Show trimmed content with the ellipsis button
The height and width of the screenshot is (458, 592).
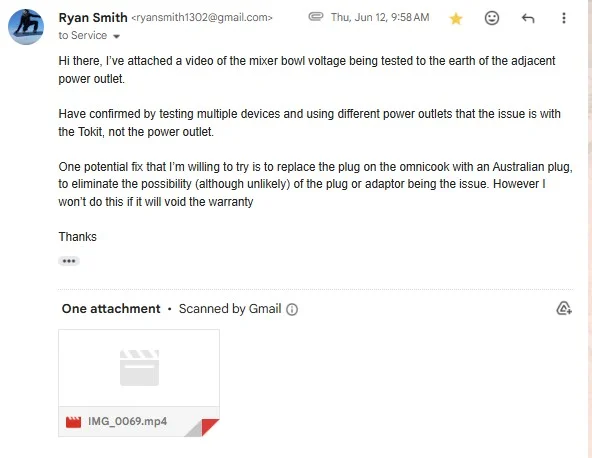click(x=69, y=261)
